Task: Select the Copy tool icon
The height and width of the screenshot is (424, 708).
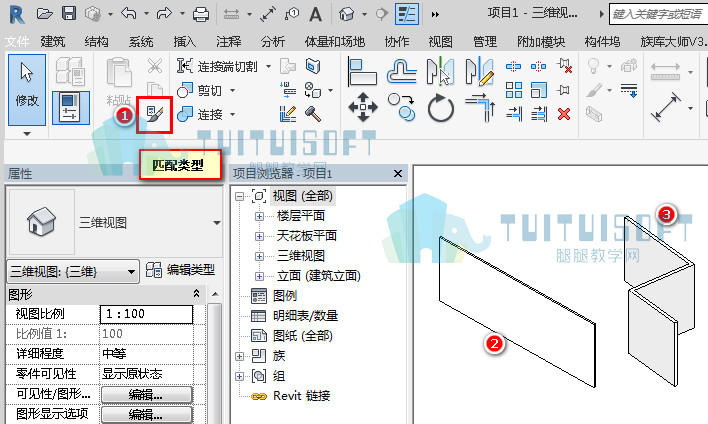Action: click(401, 107)
